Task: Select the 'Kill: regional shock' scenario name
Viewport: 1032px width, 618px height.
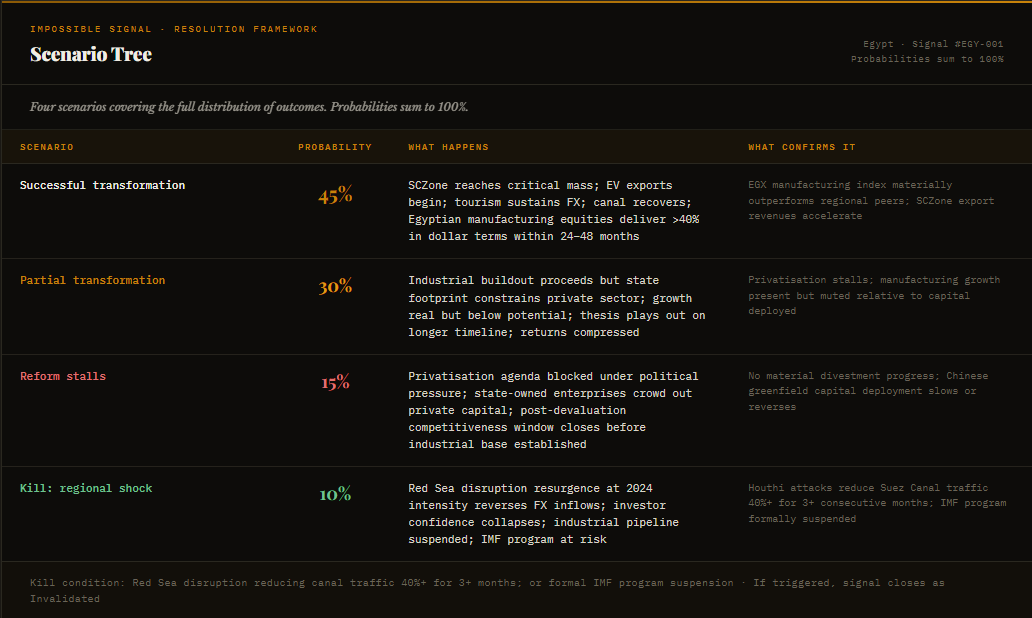Action: pyautogui.click(x=86, y=488)
